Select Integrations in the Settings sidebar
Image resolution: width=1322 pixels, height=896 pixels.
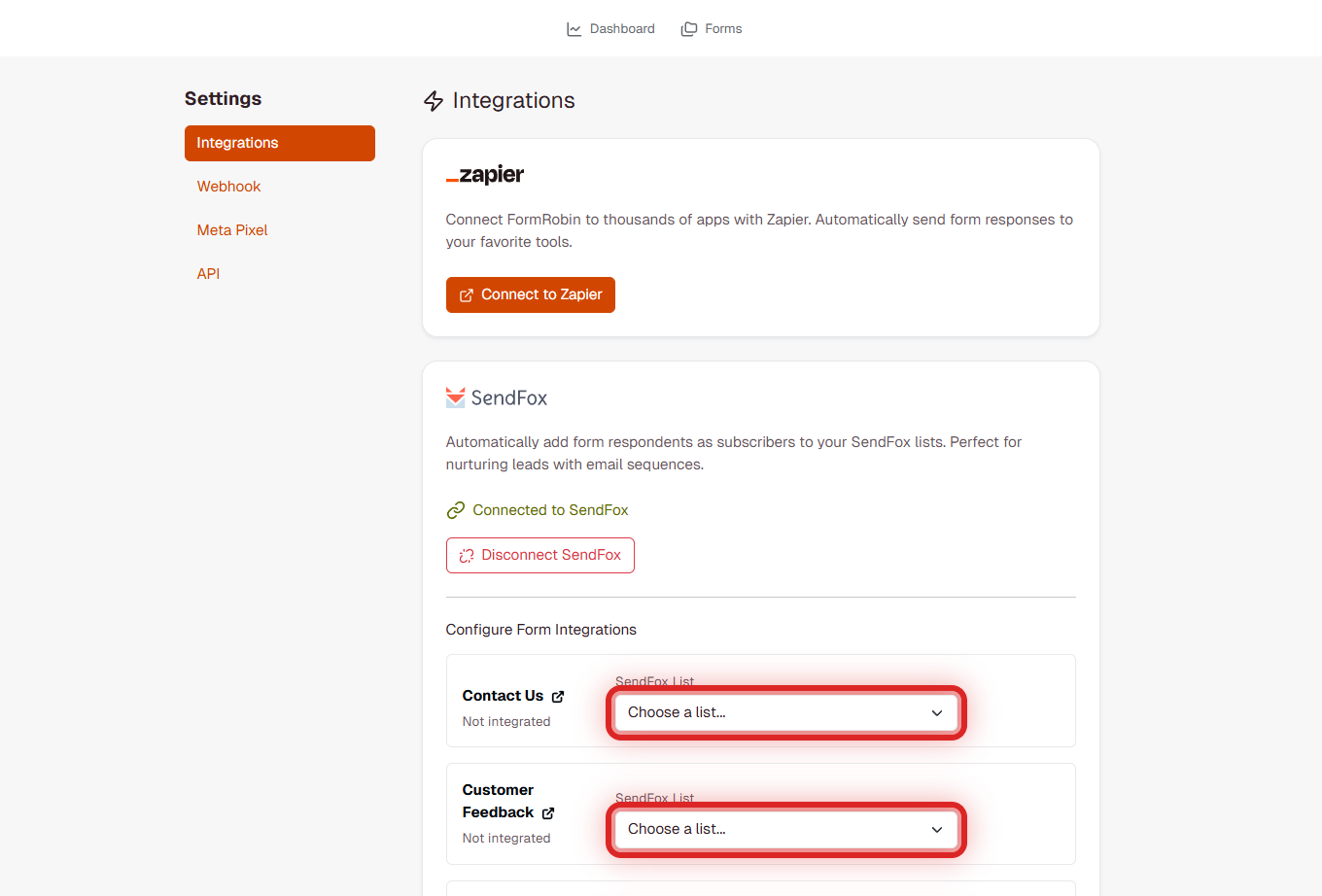[x=237, y=143]
